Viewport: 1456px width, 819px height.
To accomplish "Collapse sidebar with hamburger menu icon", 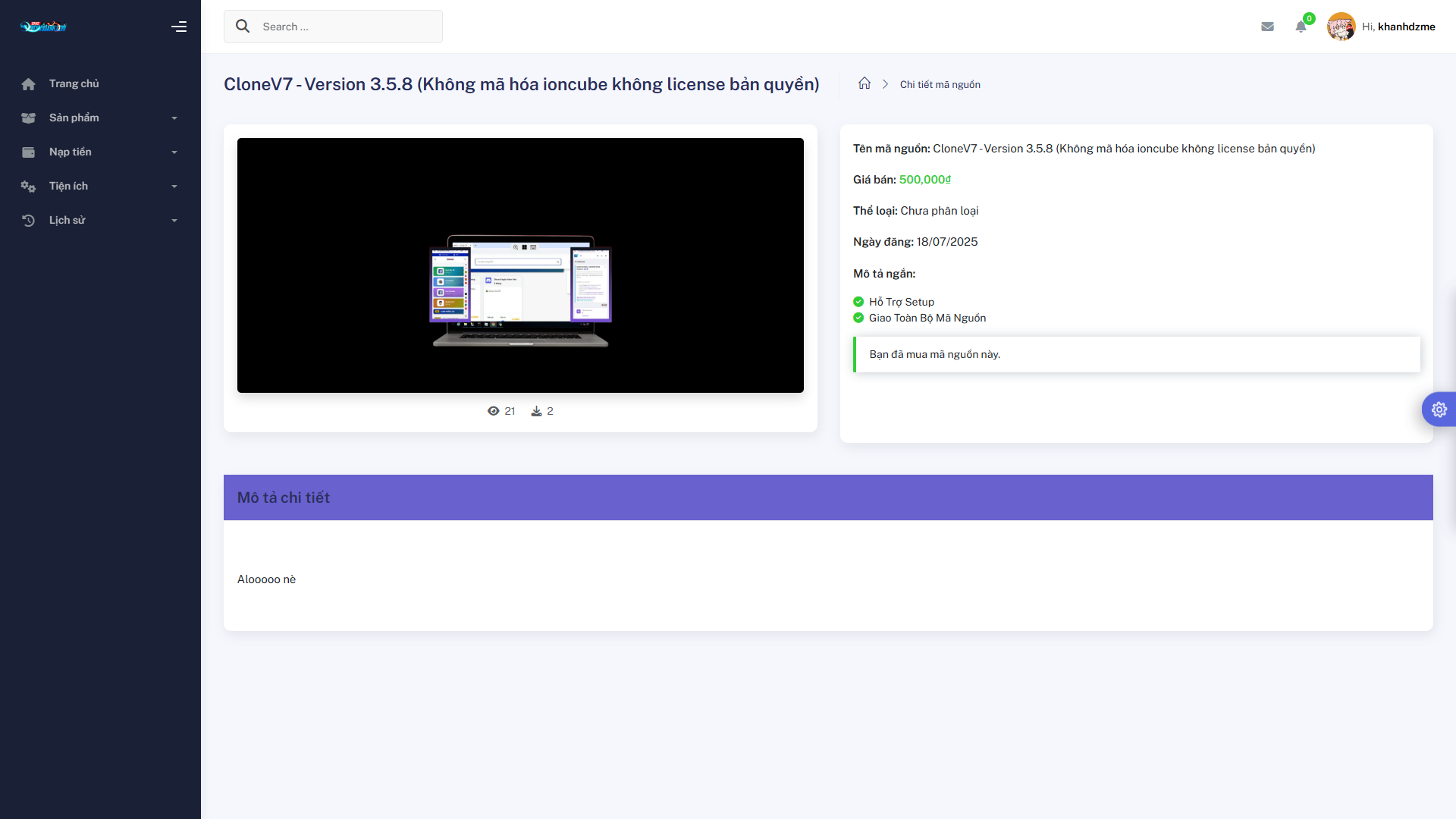I will (x=179, y=27).
